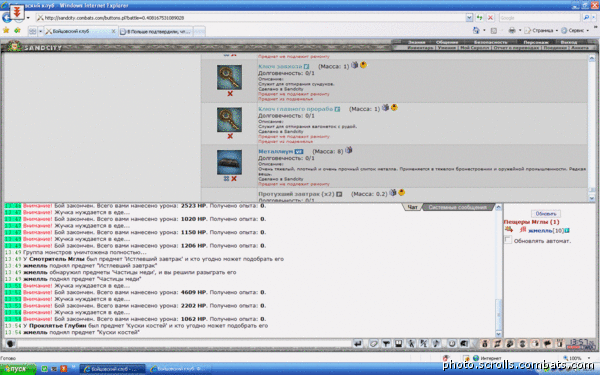Expand the Home button dropdown arrow
Screen dimensions: 600x375
point(484,30)
